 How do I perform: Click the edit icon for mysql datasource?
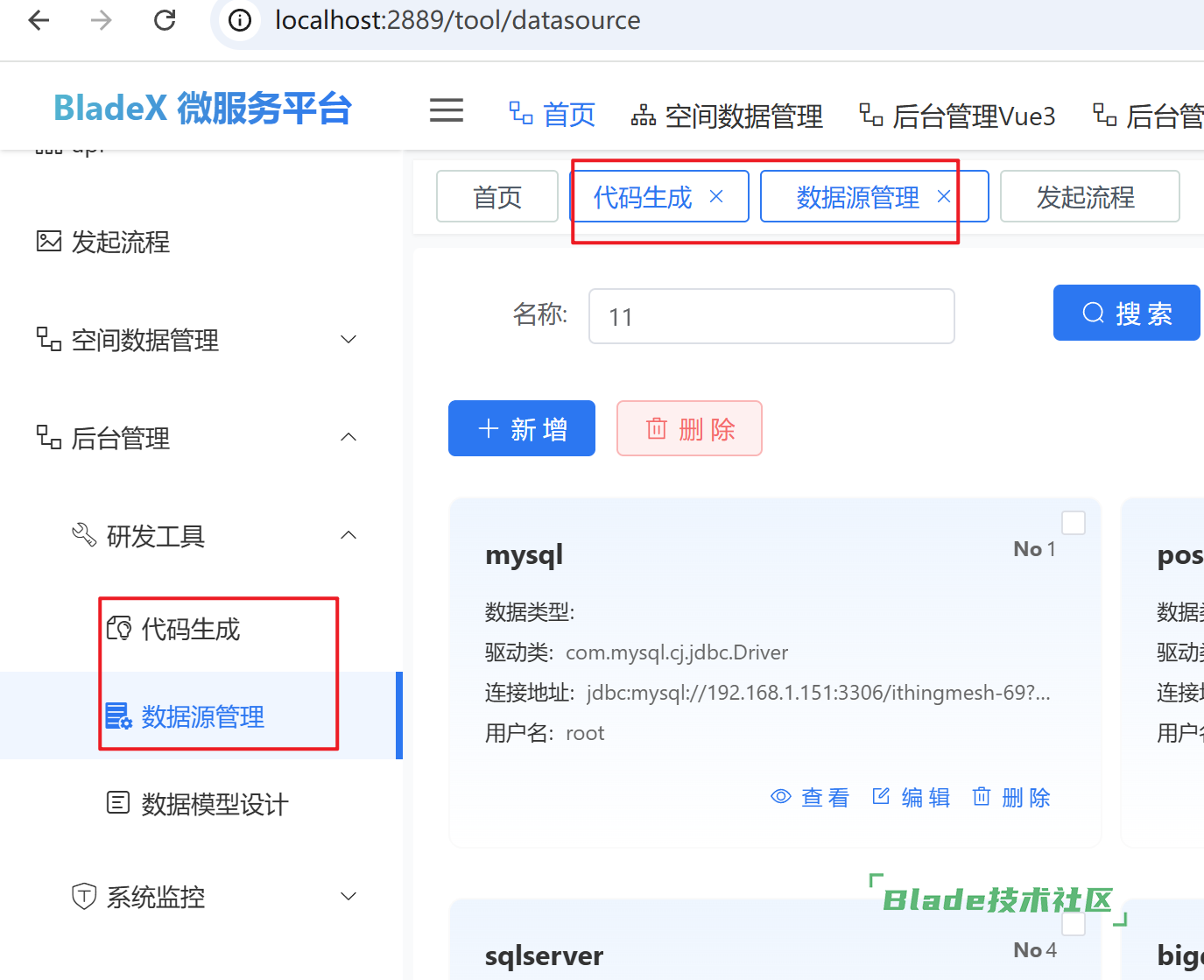881,797
